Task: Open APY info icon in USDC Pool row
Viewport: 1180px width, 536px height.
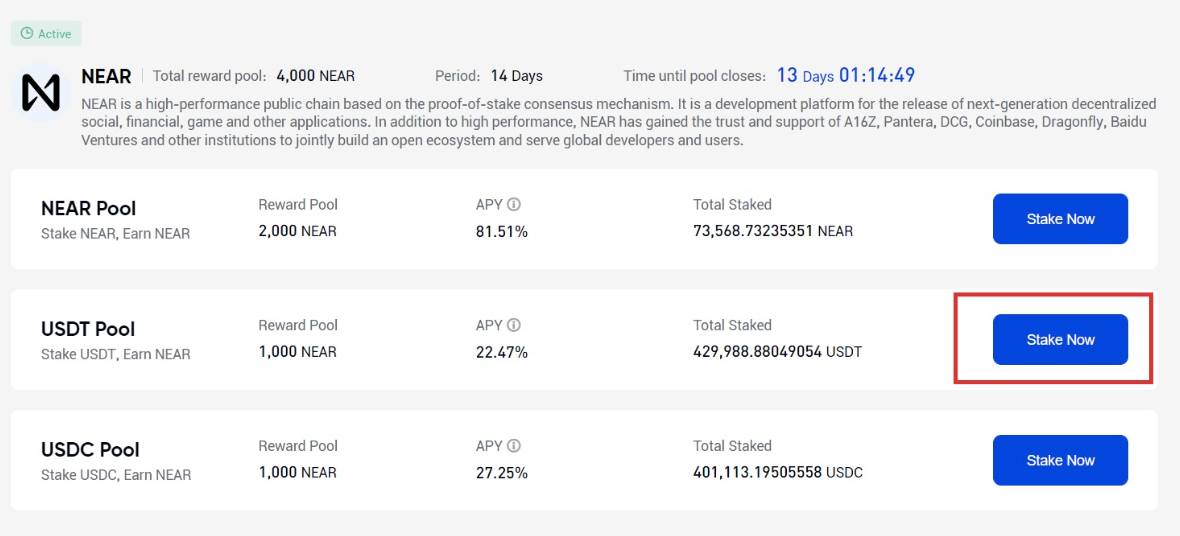Action: (514, 446)
